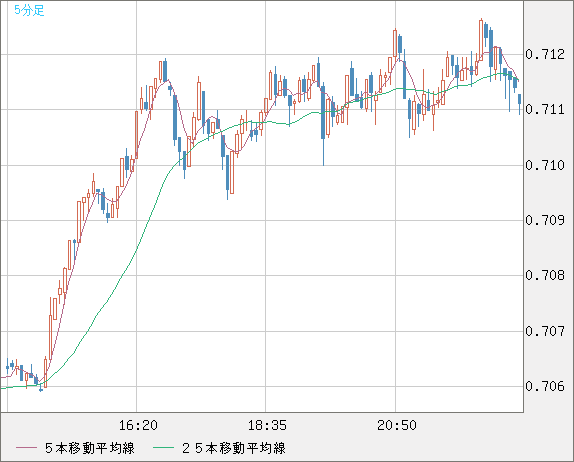
Task: Click the 0.706 price axis label
Action: [x=545, y=386]
